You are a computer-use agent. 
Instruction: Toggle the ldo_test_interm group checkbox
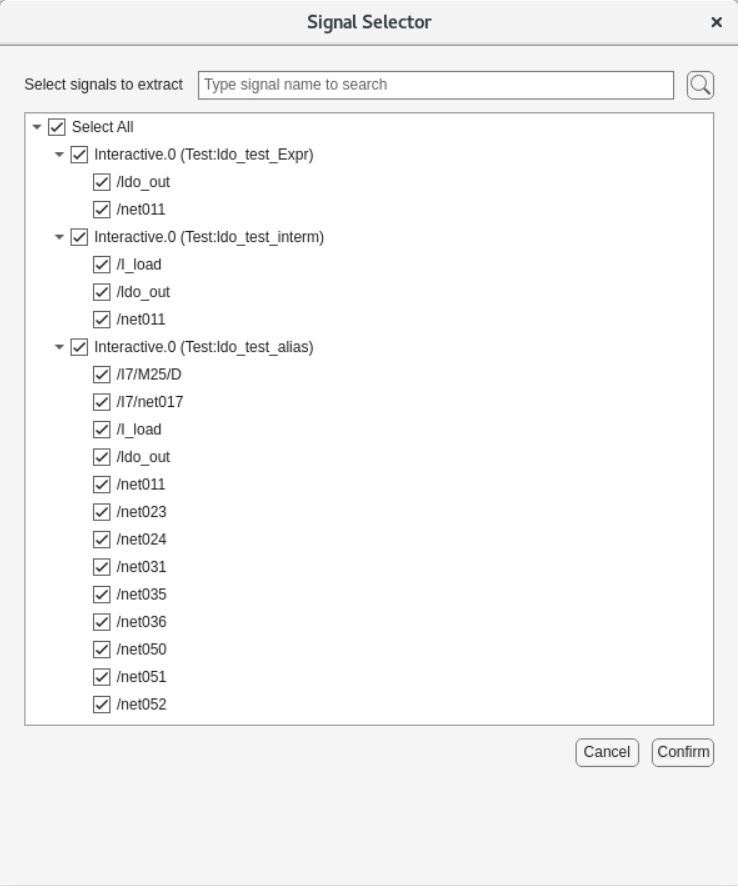coord(79,237)
